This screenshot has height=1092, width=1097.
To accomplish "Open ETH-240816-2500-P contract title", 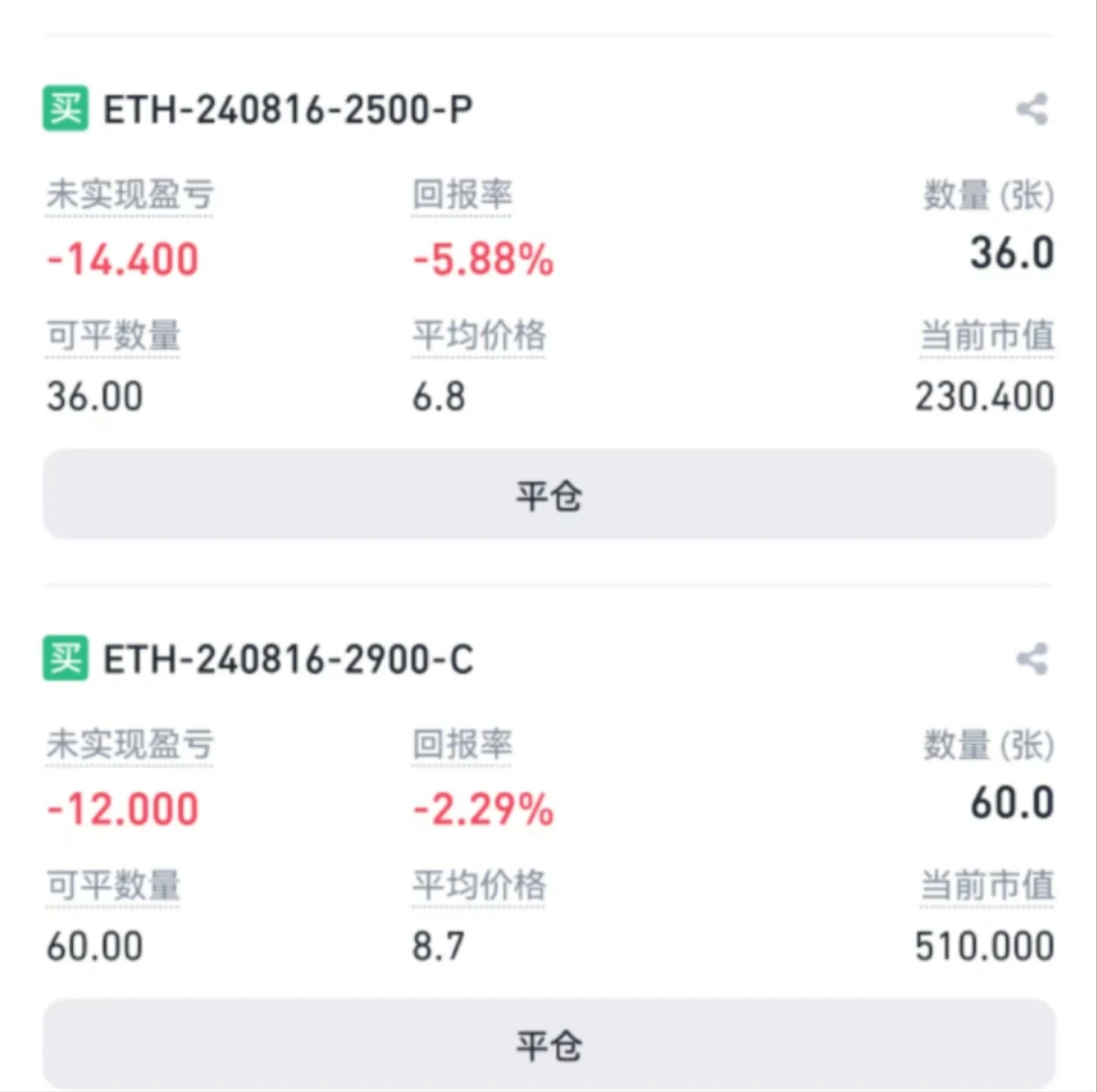I will point(288,110).
